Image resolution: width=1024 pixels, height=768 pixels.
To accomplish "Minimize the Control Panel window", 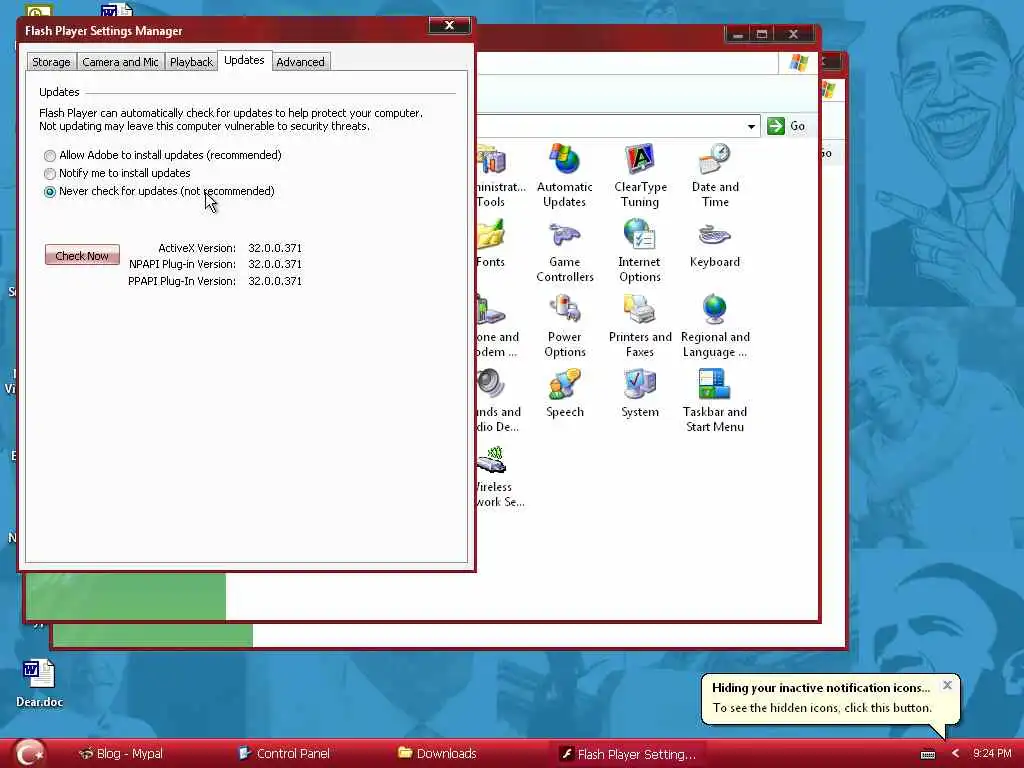I will (x=737, y=35).
